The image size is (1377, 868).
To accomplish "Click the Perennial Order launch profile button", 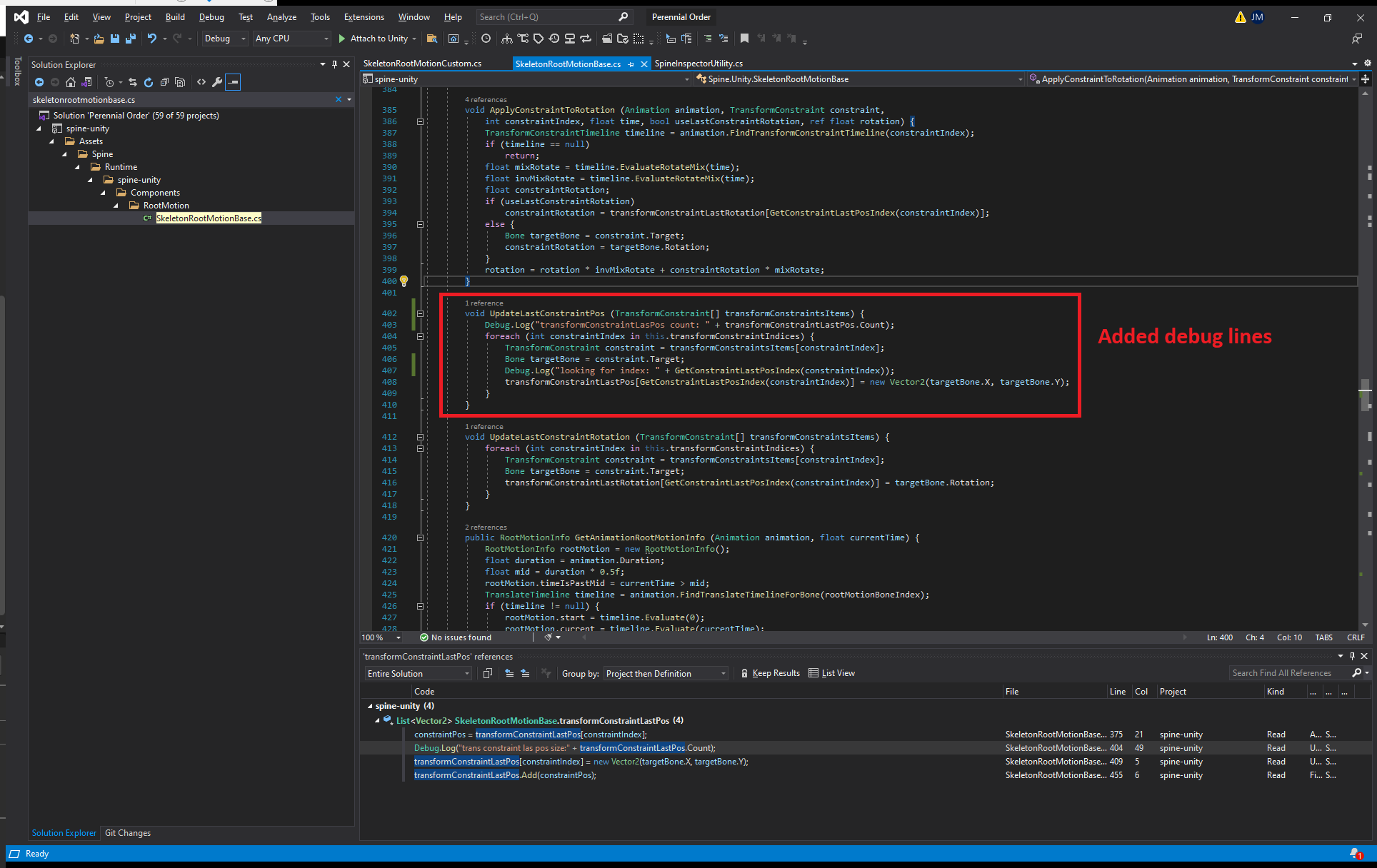I will pyautogui.click(x=680, y=16).
